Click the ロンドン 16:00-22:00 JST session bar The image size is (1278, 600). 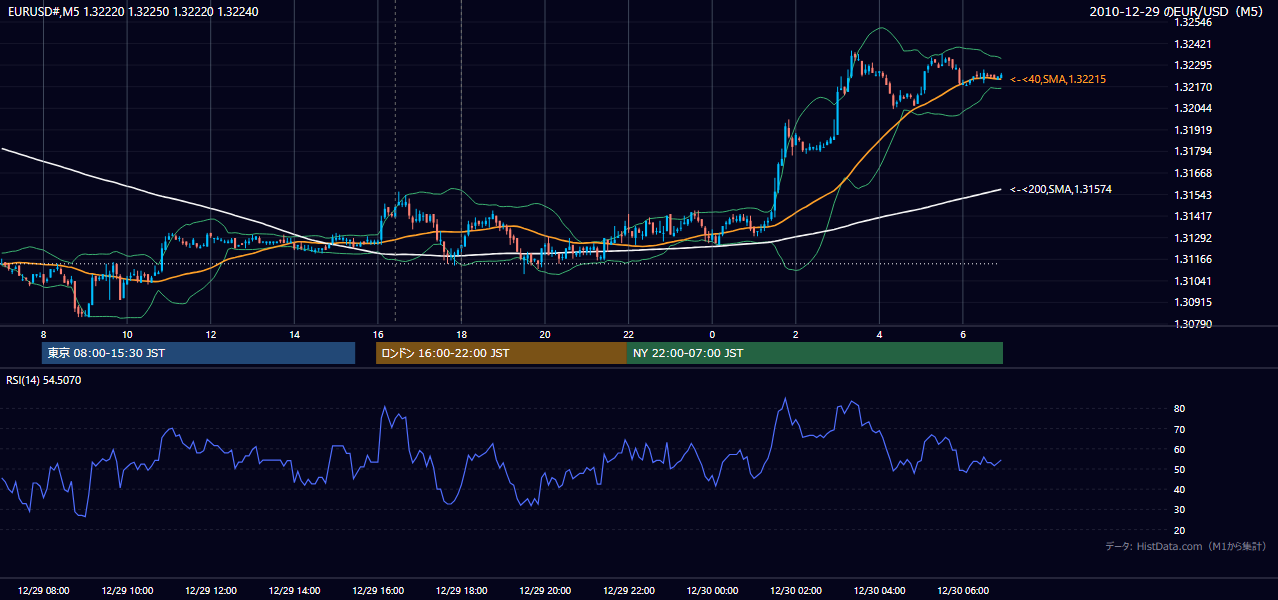pyautogui.click(x=501, y=353)
